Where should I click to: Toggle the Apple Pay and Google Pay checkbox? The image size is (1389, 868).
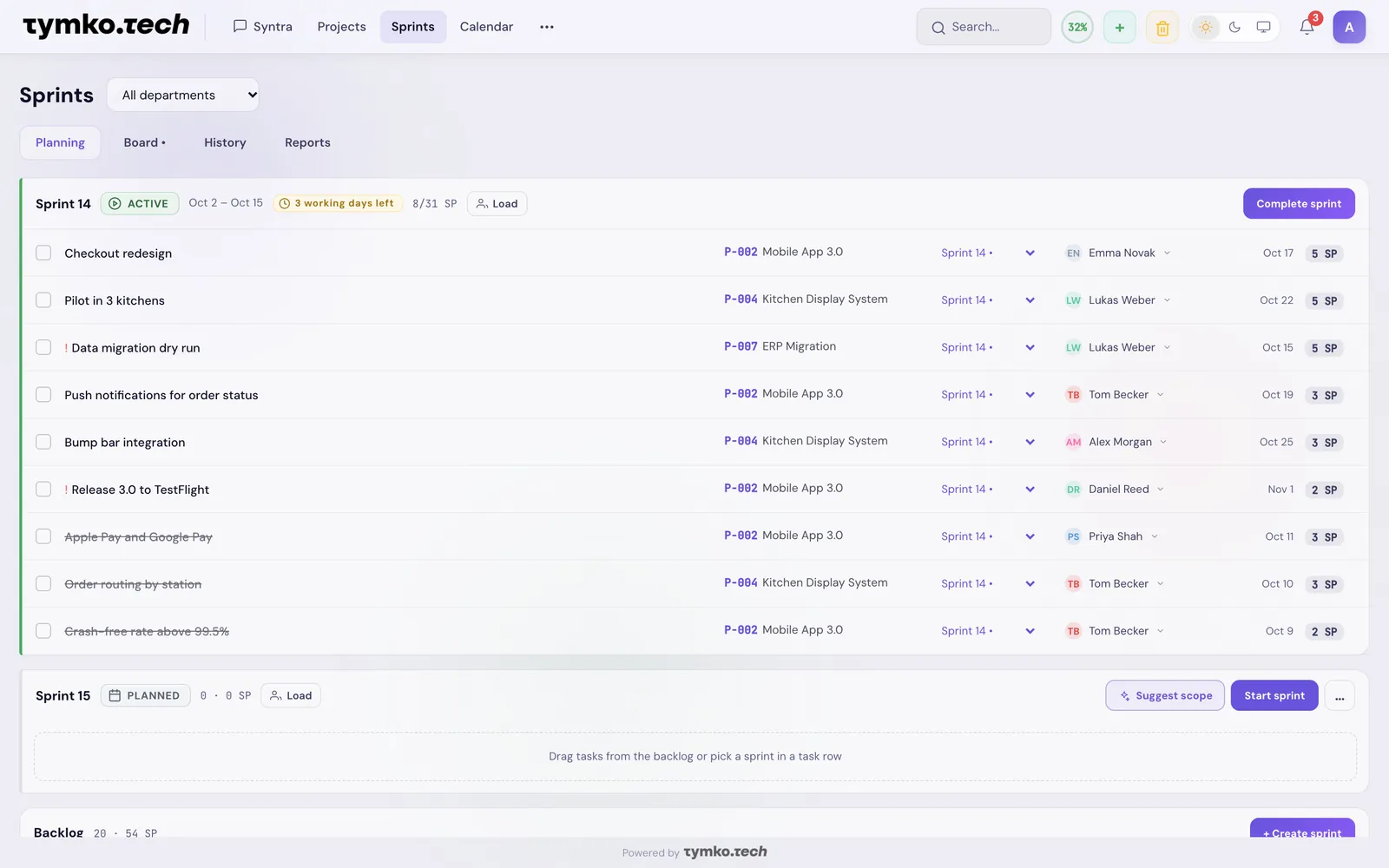click(x=43, y=536)
